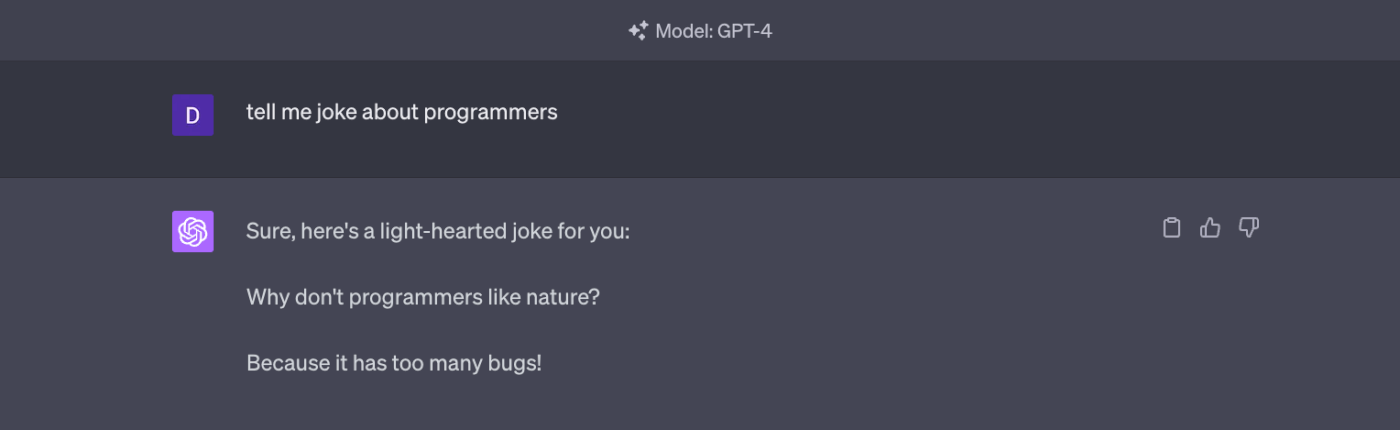Click the word joke in user prompt
The width and height of the screenshot is (1400, 430).
click(x=337, y=112)
